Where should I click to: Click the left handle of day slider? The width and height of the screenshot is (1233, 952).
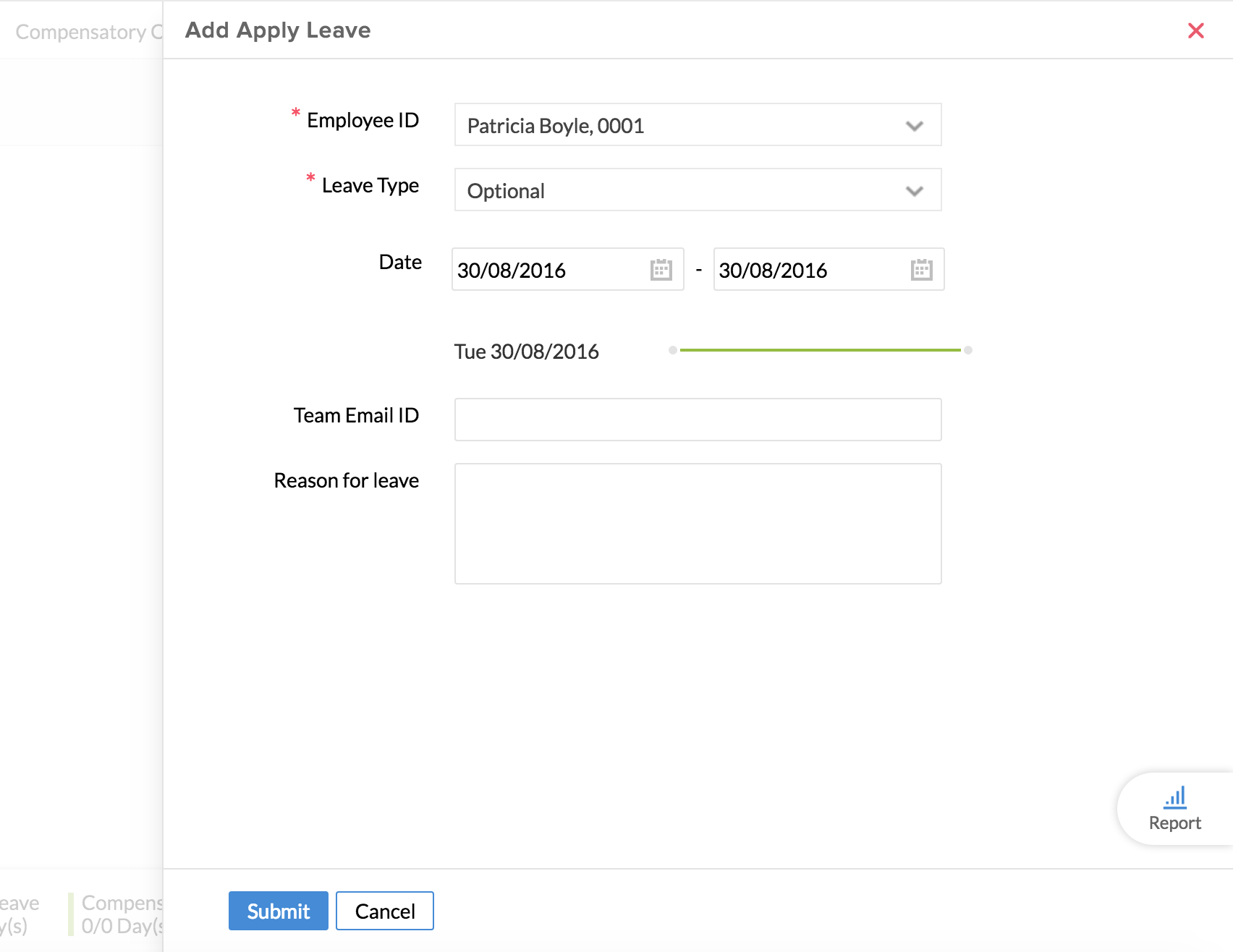click(x=673, y=350)
